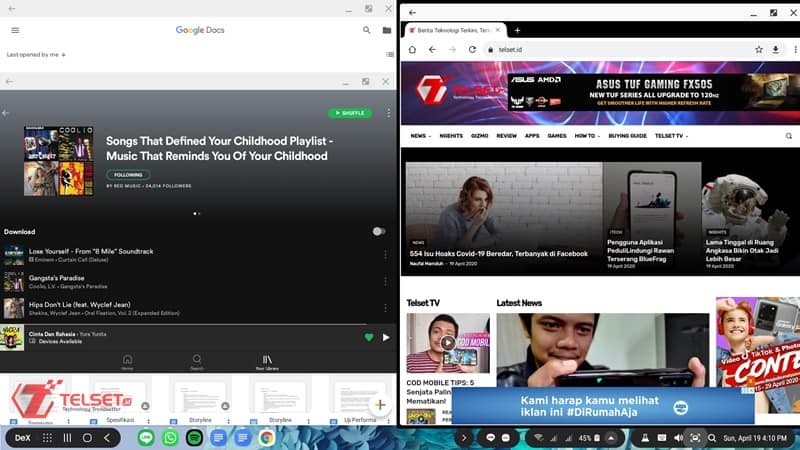Toggle the playlist Download switch
The height and width of the screenshot is (450, 800).
click(379, 231)
